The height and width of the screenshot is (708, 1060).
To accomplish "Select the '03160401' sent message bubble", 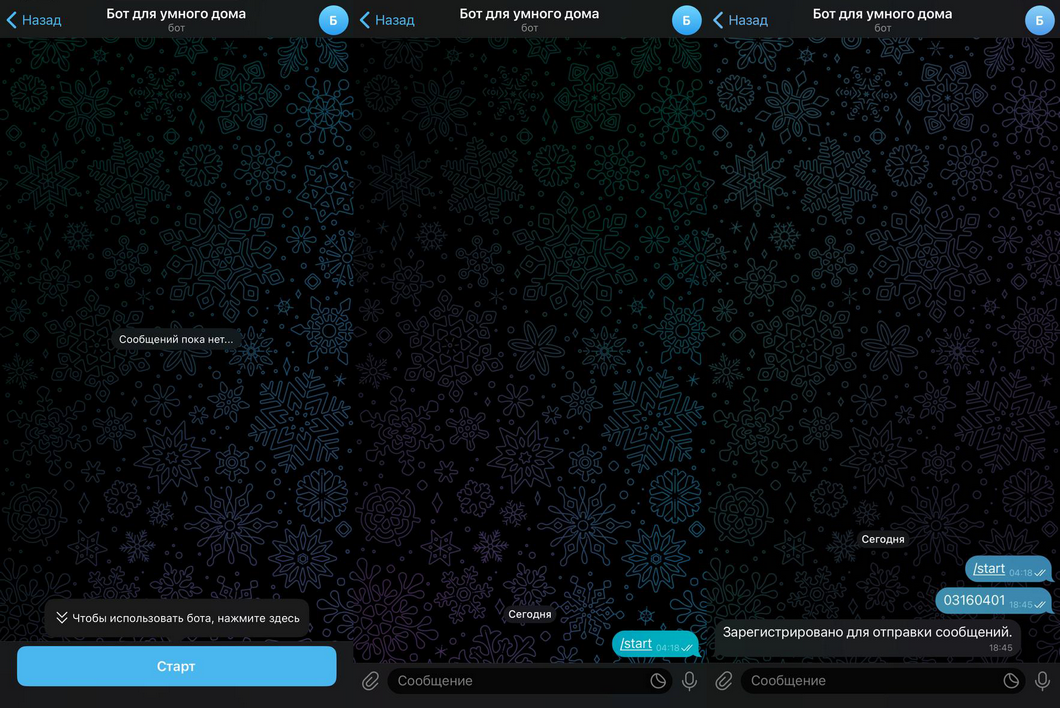I will 975,601.
